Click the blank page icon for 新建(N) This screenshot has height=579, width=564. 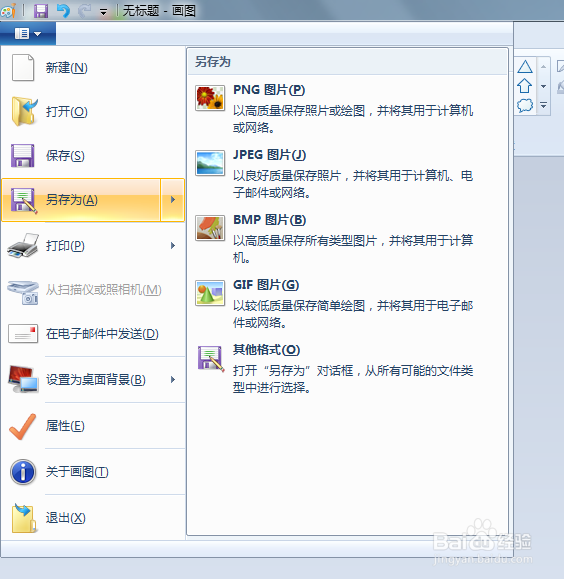(x=23, y=68)
